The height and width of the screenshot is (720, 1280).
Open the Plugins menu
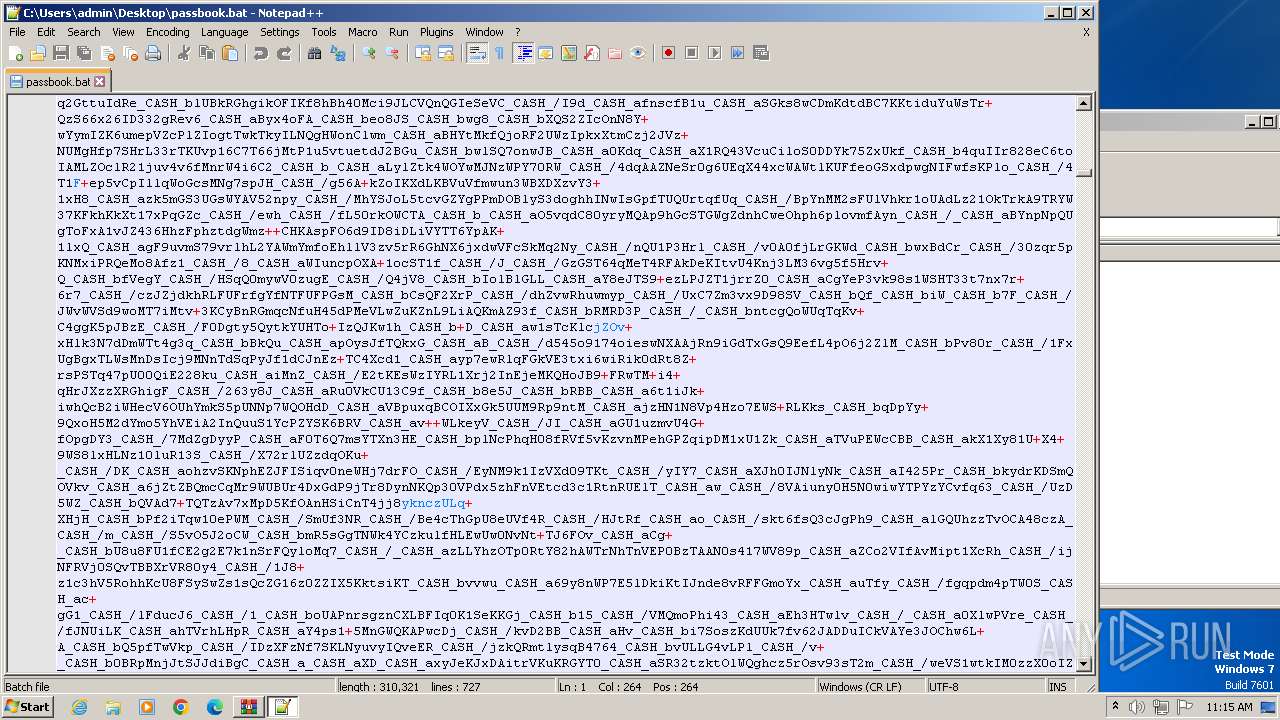click(437, 32)
